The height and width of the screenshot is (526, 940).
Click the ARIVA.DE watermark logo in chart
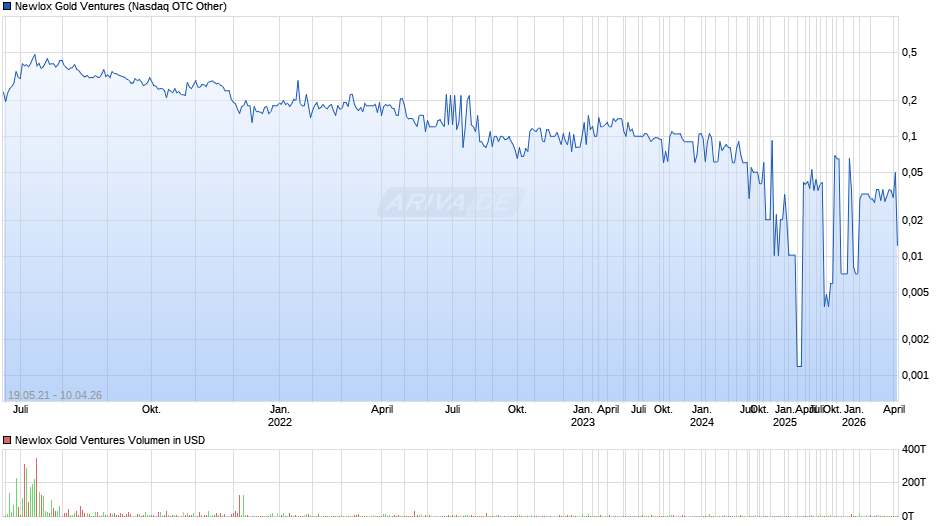click(x=451, y=202)
